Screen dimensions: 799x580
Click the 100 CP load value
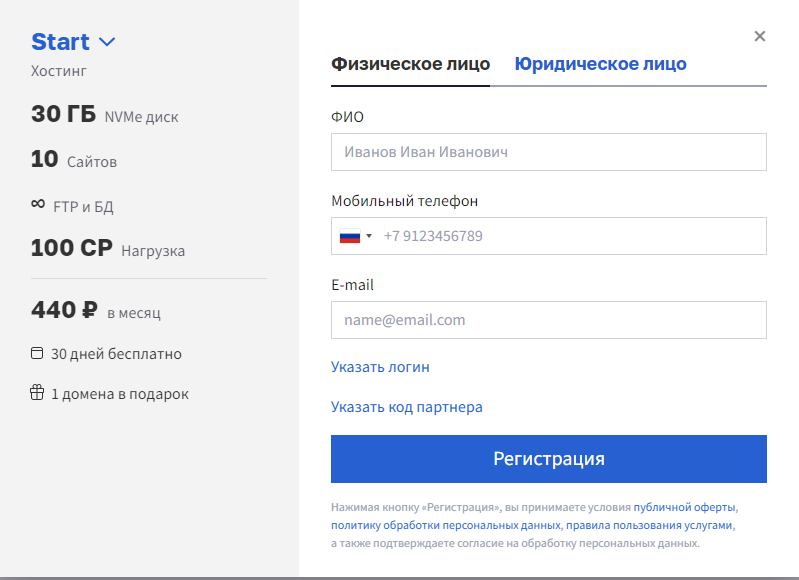(71, 248)
